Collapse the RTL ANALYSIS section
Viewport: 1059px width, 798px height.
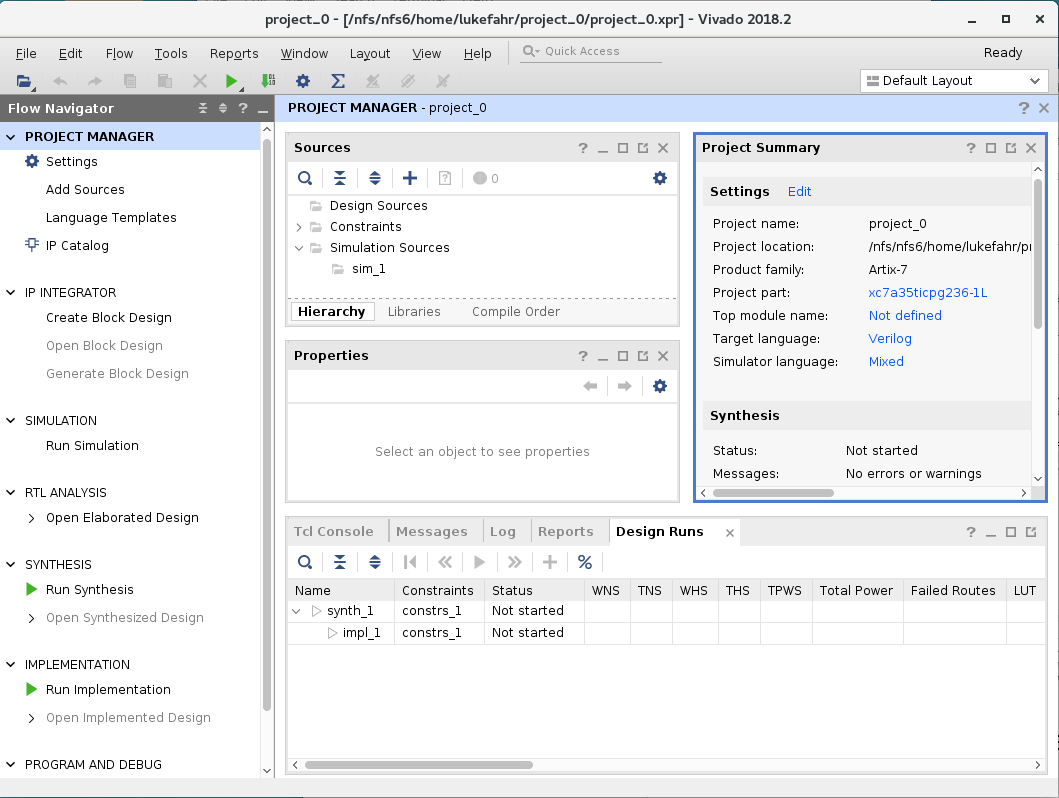point(11,492)
